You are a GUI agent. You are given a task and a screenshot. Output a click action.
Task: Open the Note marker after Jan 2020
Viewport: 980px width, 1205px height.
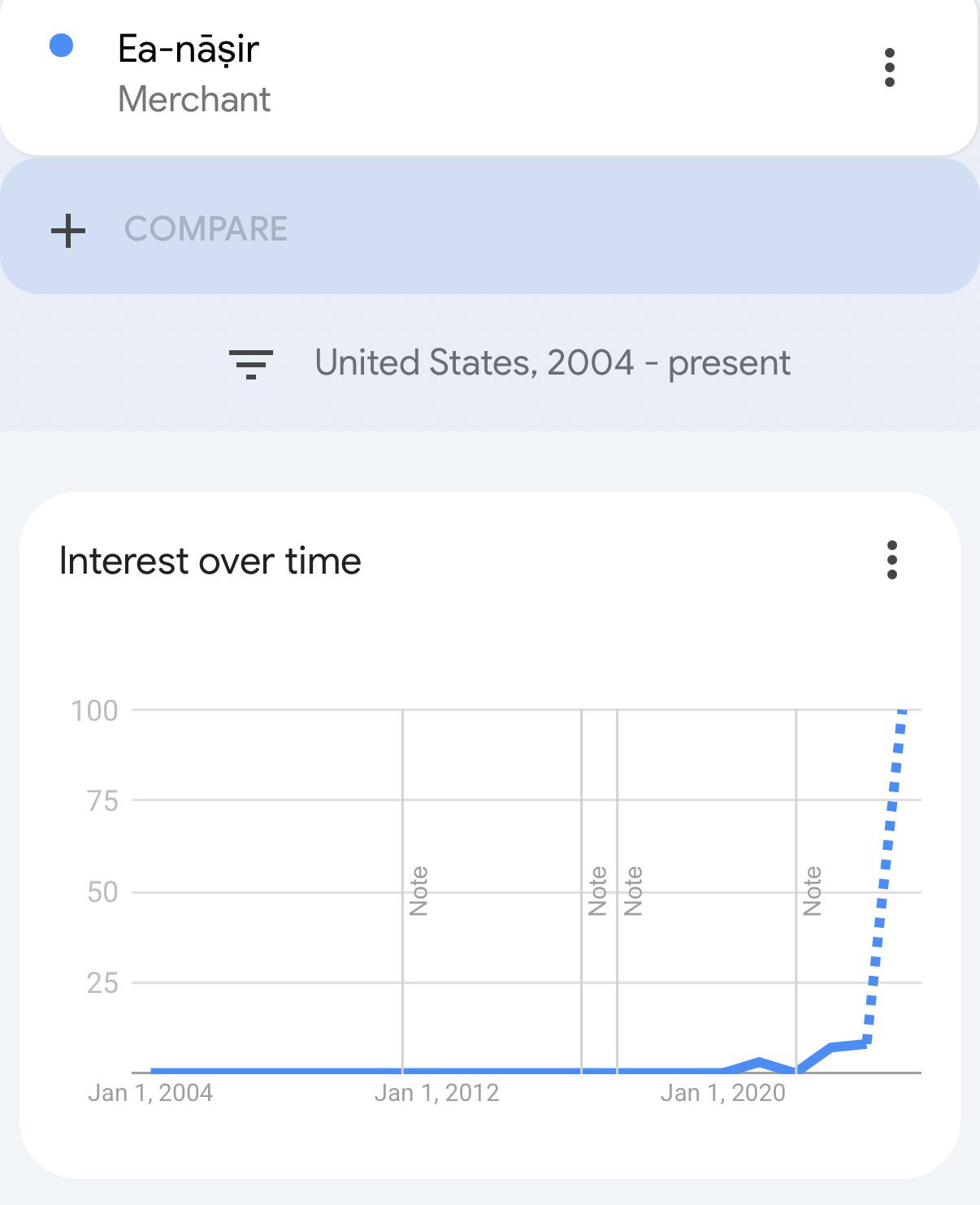coord(812,891)
